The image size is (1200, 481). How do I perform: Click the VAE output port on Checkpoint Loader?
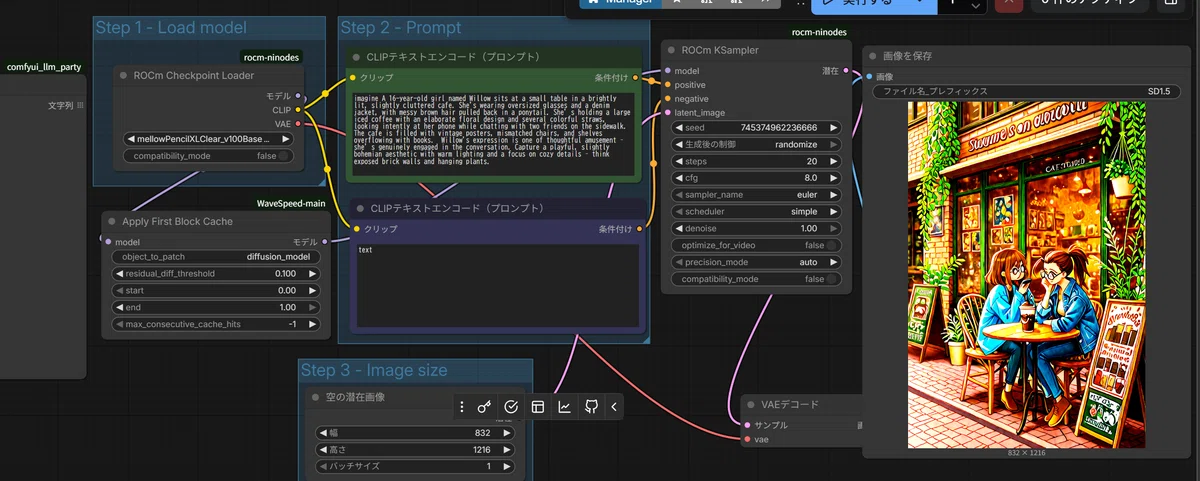[298, 124]
